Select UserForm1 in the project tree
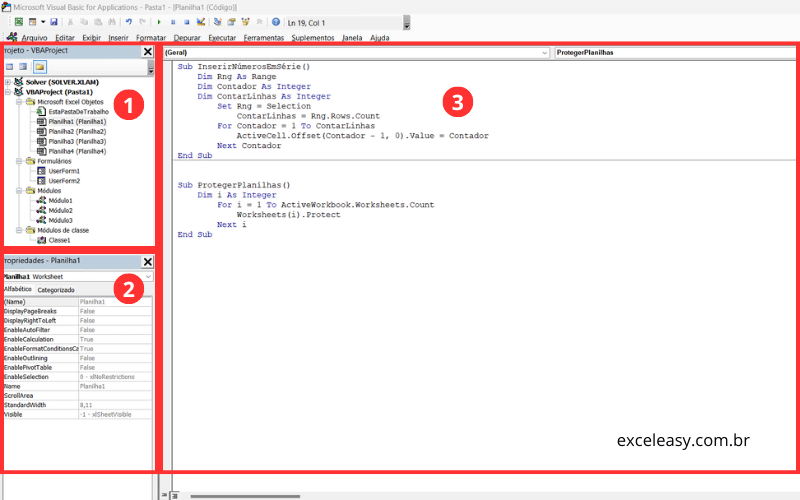Viewport: 800px width, 500px height. 63,171
